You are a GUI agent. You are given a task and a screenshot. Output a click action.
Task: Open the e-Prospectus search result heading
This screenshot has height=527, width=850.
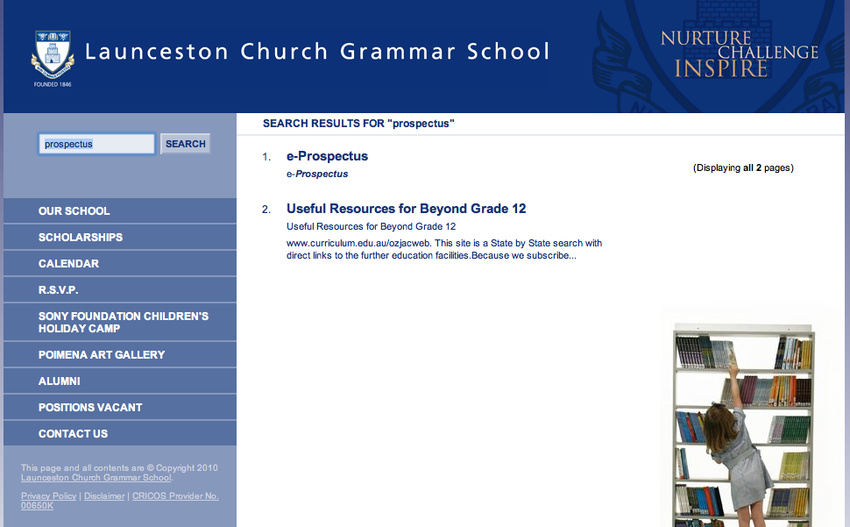tap(327, 156)
